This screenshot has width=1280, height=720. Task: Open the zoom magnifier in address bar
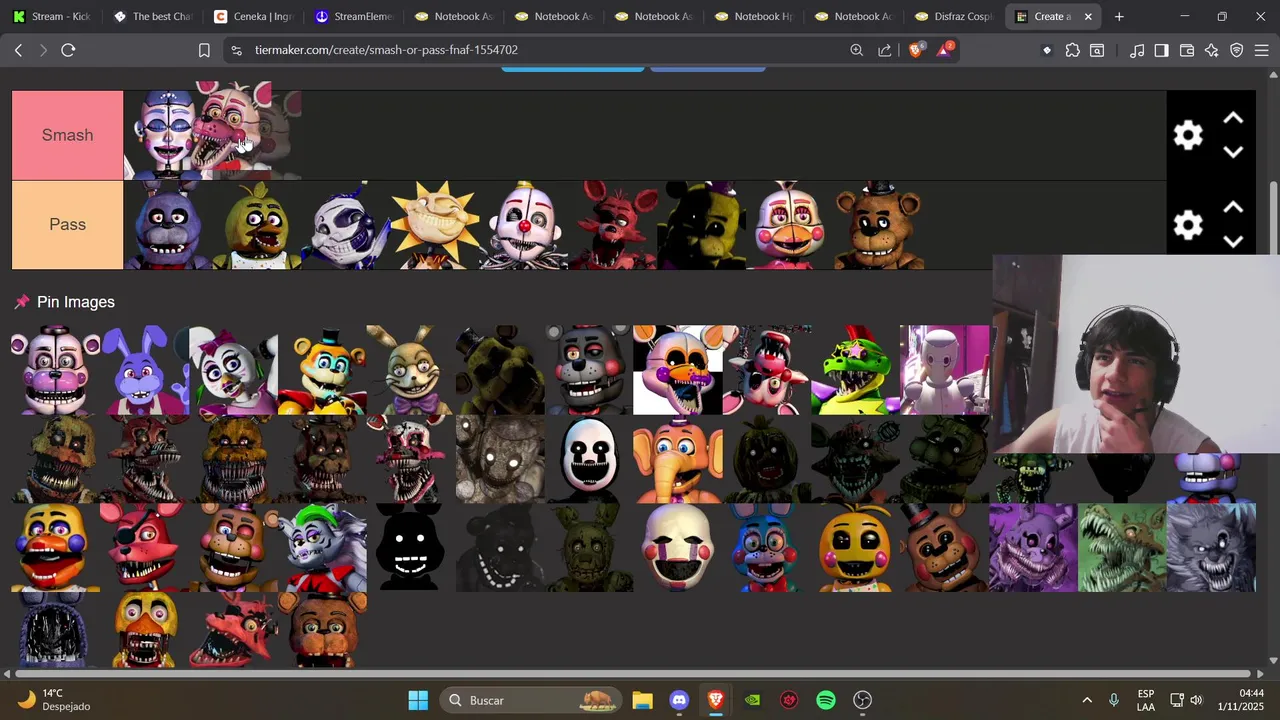pos(856,50)
